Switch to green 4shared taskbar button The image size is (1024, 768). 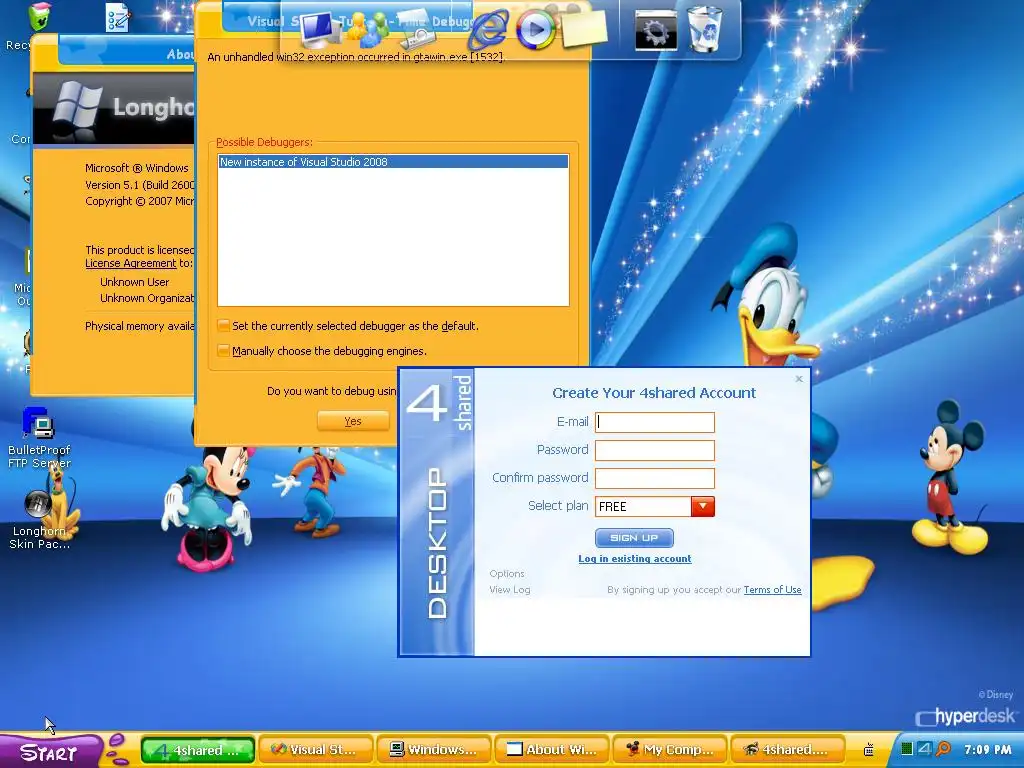click(198, 750)
